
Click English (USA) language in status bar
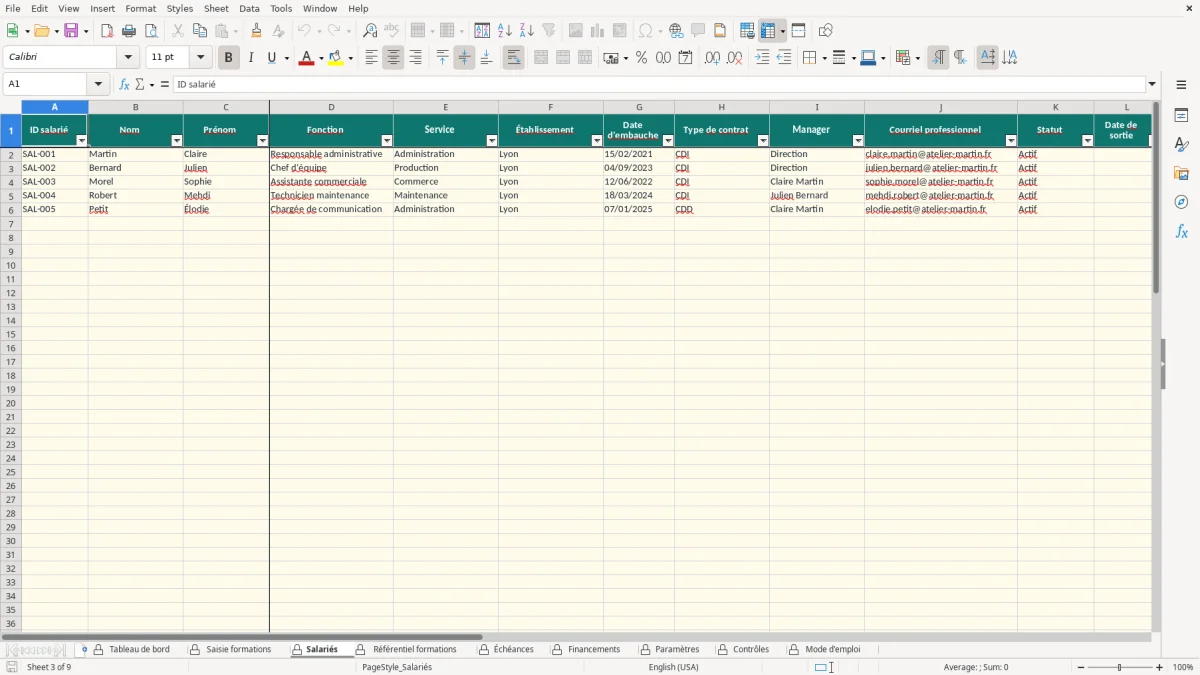click(674, 667)
